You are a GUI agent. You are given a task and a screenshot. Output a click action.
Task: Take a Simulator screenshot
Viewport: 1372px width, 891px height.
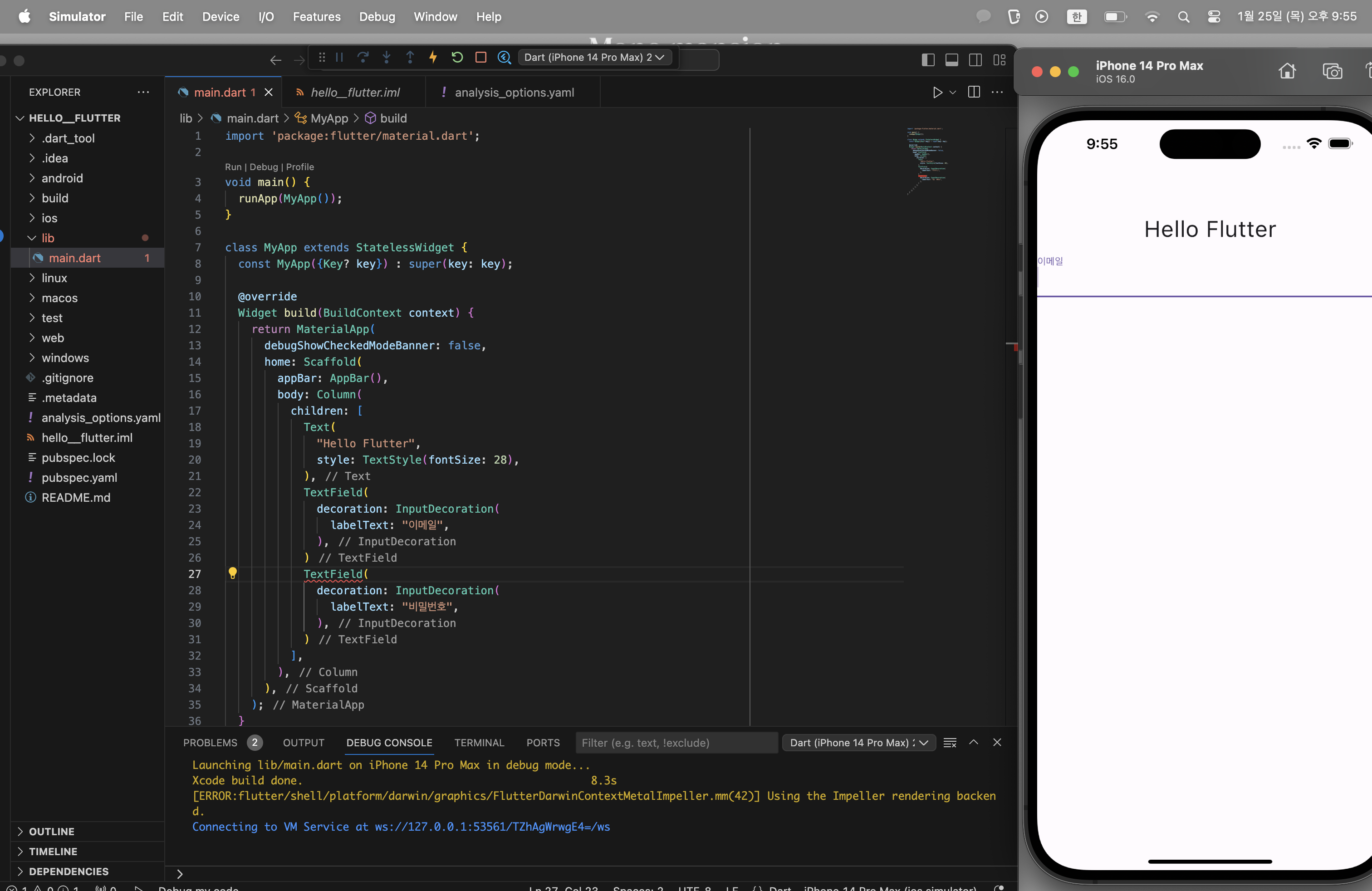click(x=1332, y=72)
